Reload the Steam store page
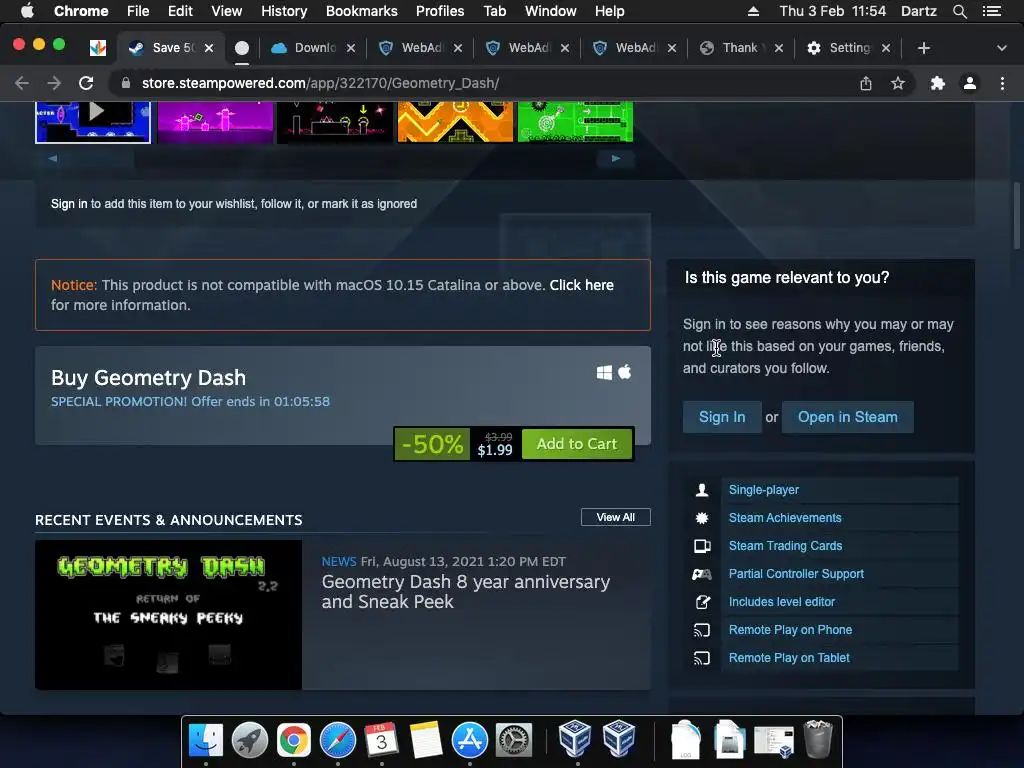Viewport: 1024px width, 768px height. (86, 83)
